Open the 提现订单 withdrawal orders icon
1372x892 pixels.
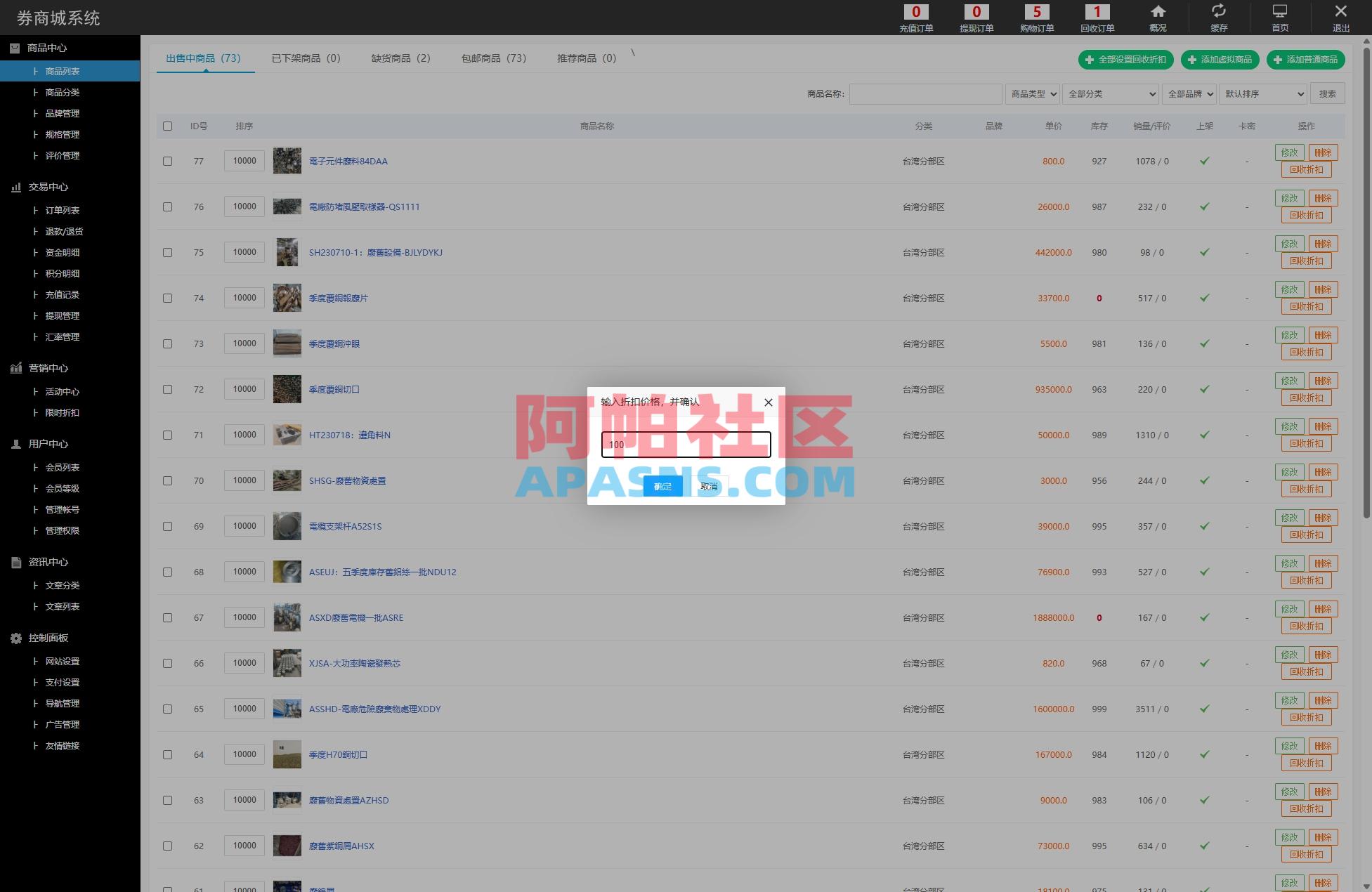point(976,18)
